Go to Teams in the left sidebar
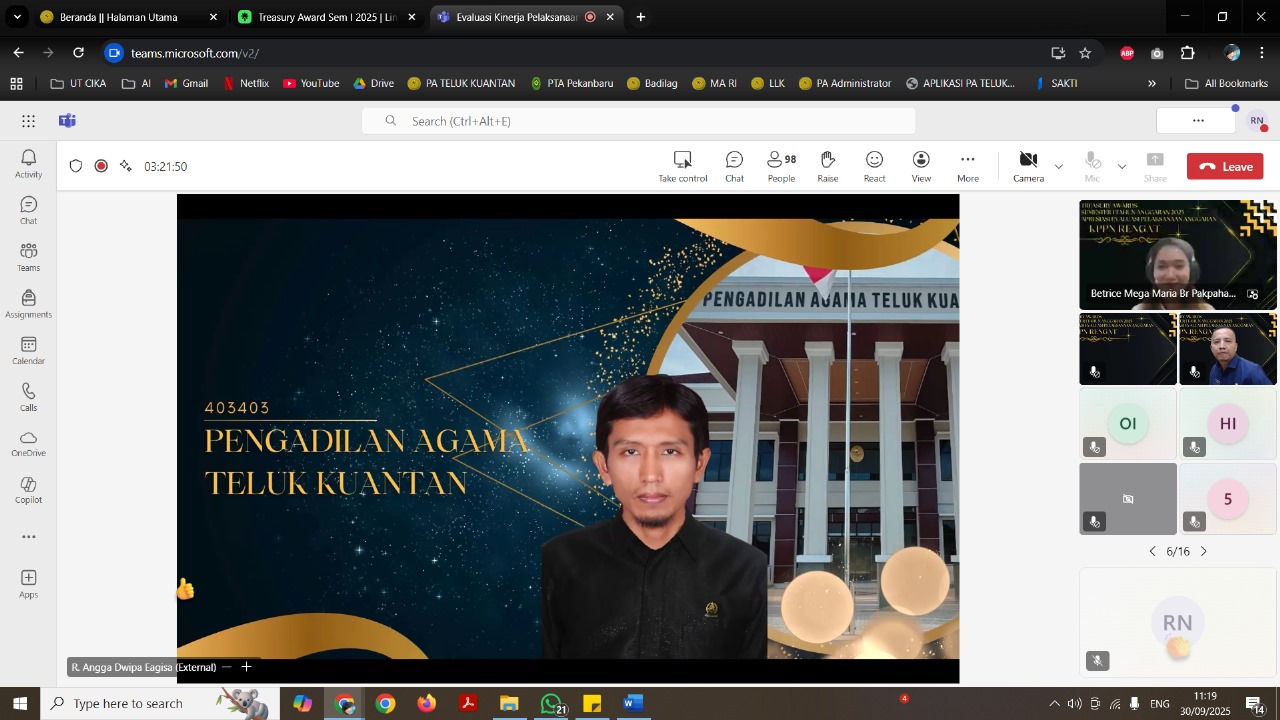 click(x=28, y=257)
